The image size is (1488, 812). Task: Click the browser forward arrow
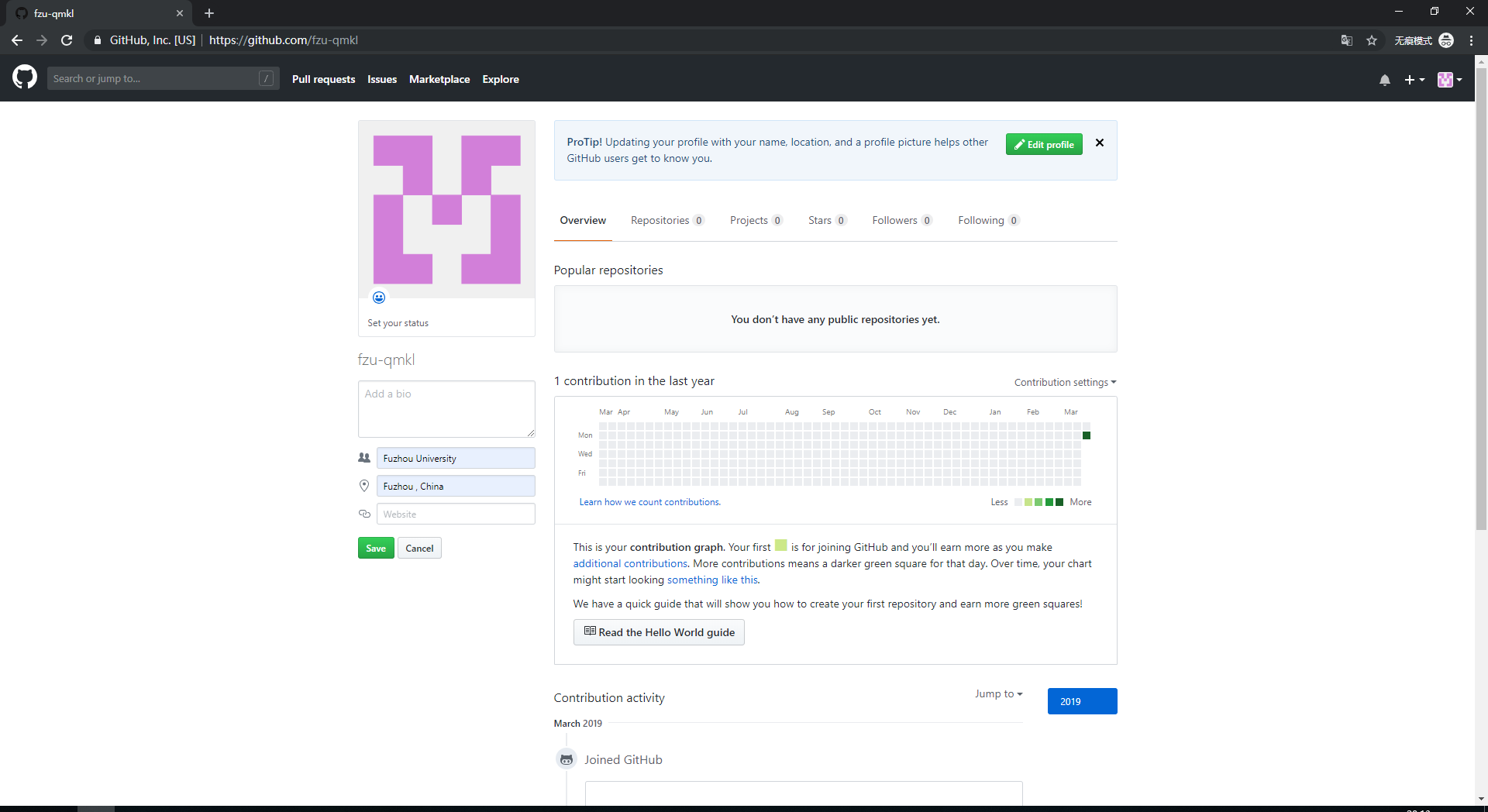42,40
